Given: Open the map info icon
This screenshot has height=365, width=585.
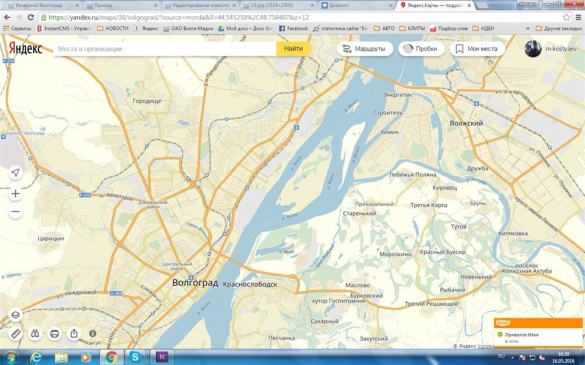Looking at the screenshot, I should pos(93,333).
